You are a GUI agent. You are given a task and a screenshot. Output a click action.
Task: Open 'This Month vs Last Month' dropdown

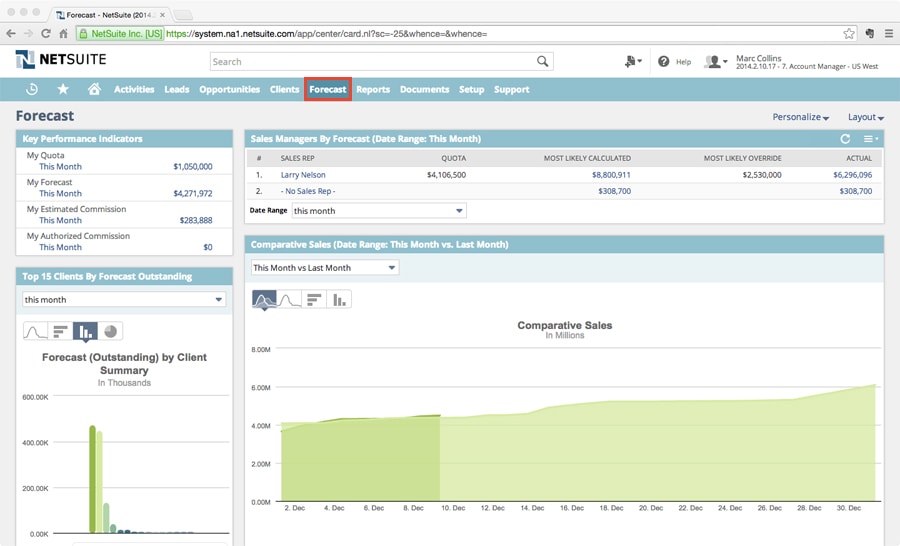[325, 268]
